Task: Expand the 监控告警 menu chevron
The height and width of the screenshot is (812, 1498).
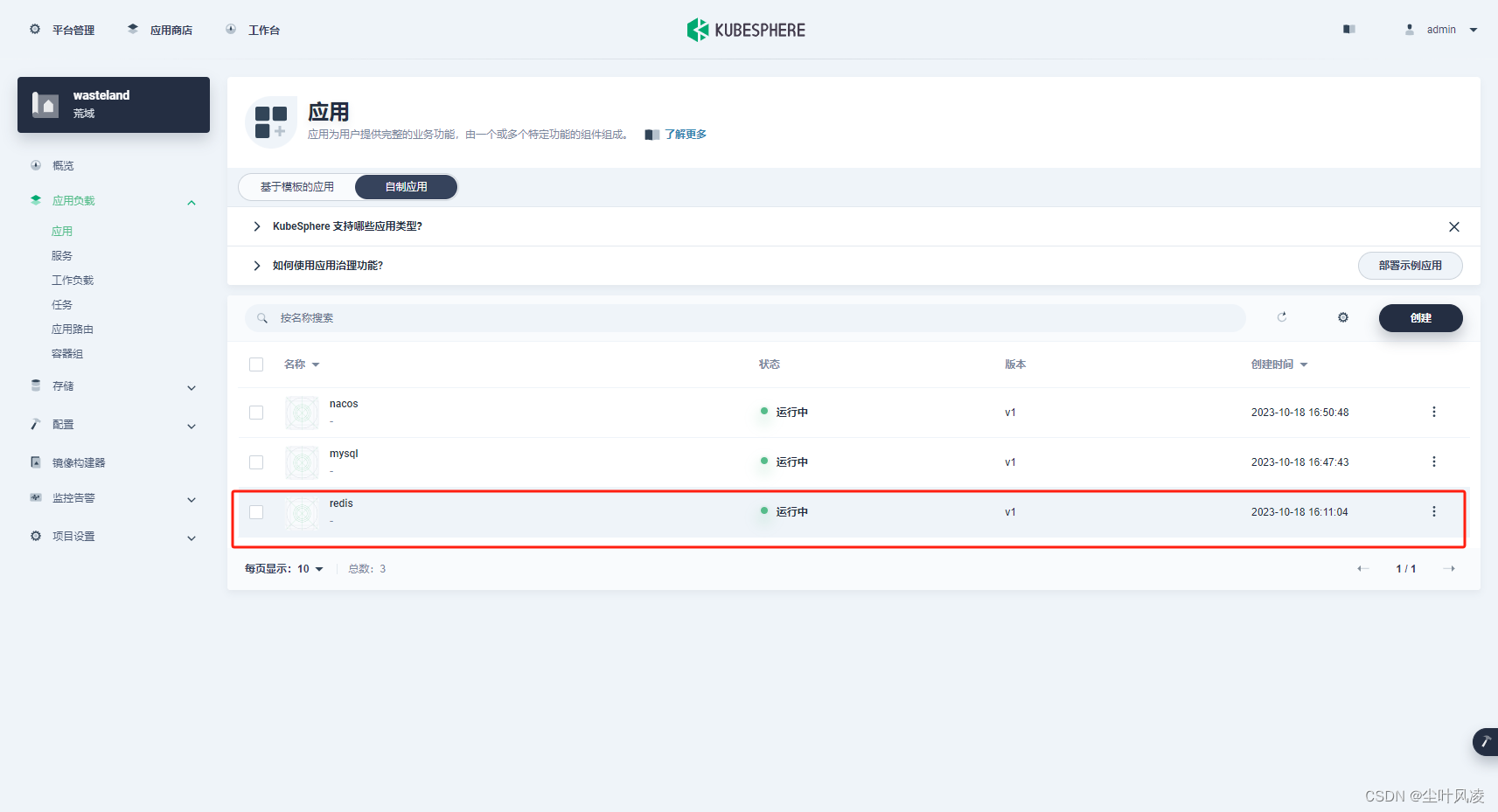Action: 192,500
